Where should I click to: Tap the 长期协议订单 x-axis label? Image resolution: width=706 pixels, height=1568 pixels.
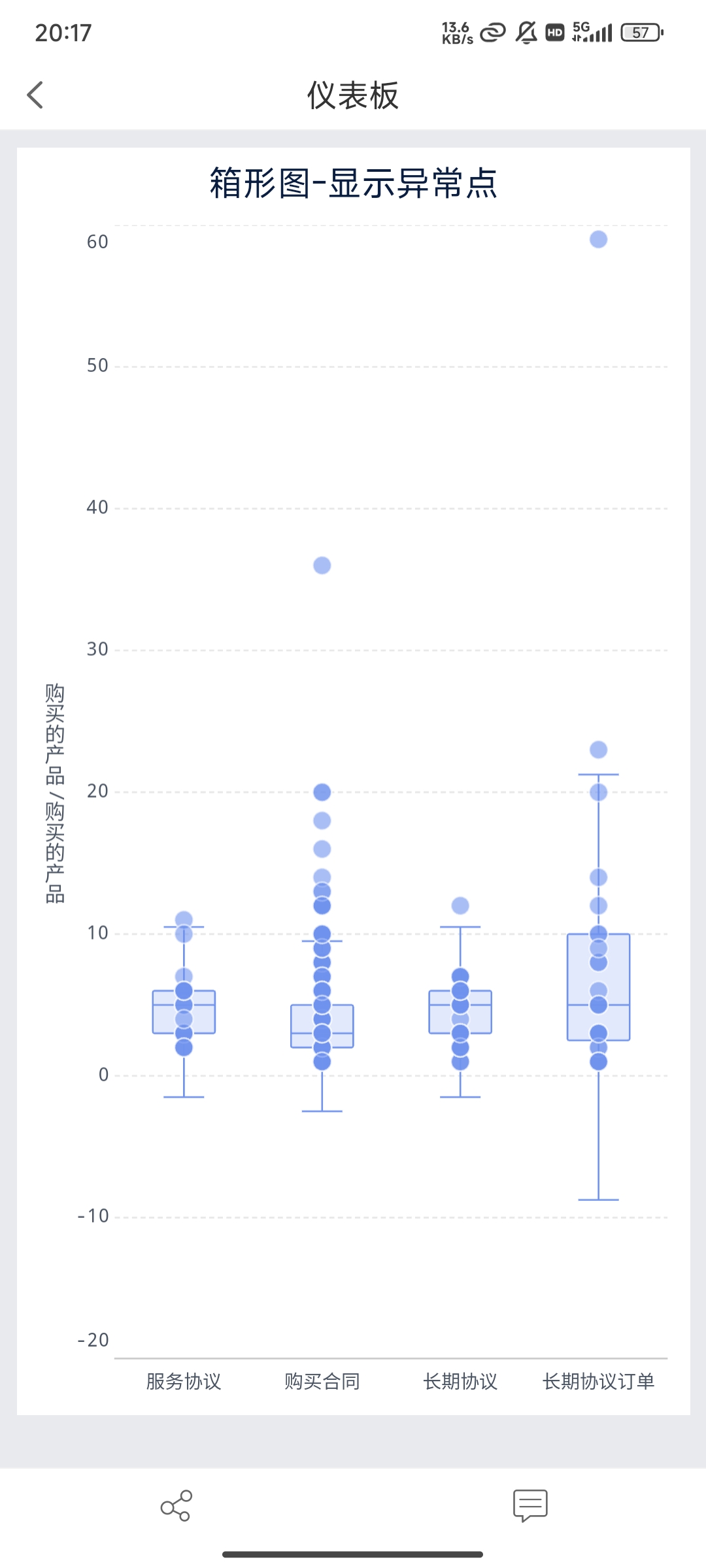coord(598,1381)
